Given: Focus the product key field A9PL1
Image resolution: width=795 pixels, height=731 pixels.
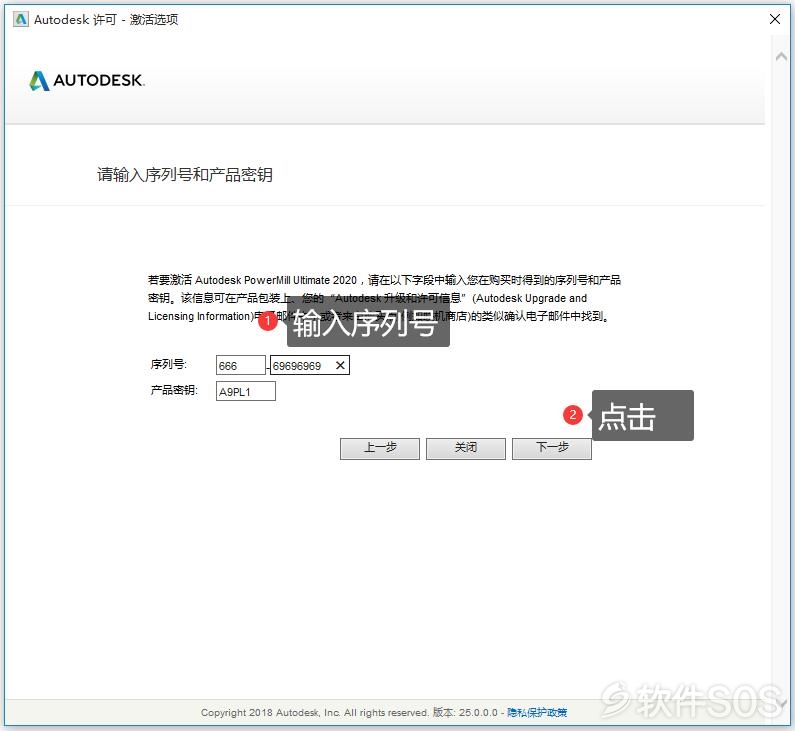Looking at the screenshot, I should click(x=245, y=391).
